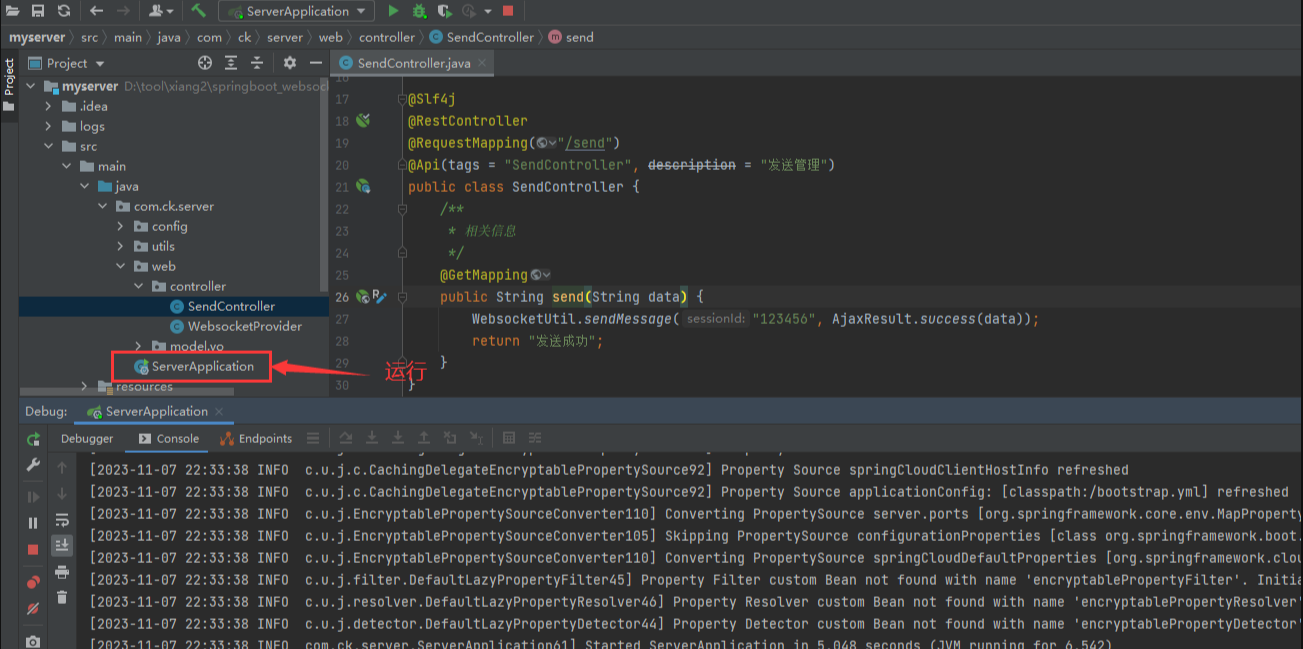Click the myserver breadcrumb
The height and width of the screenshot is (649, 1303).
pos(37,37)
